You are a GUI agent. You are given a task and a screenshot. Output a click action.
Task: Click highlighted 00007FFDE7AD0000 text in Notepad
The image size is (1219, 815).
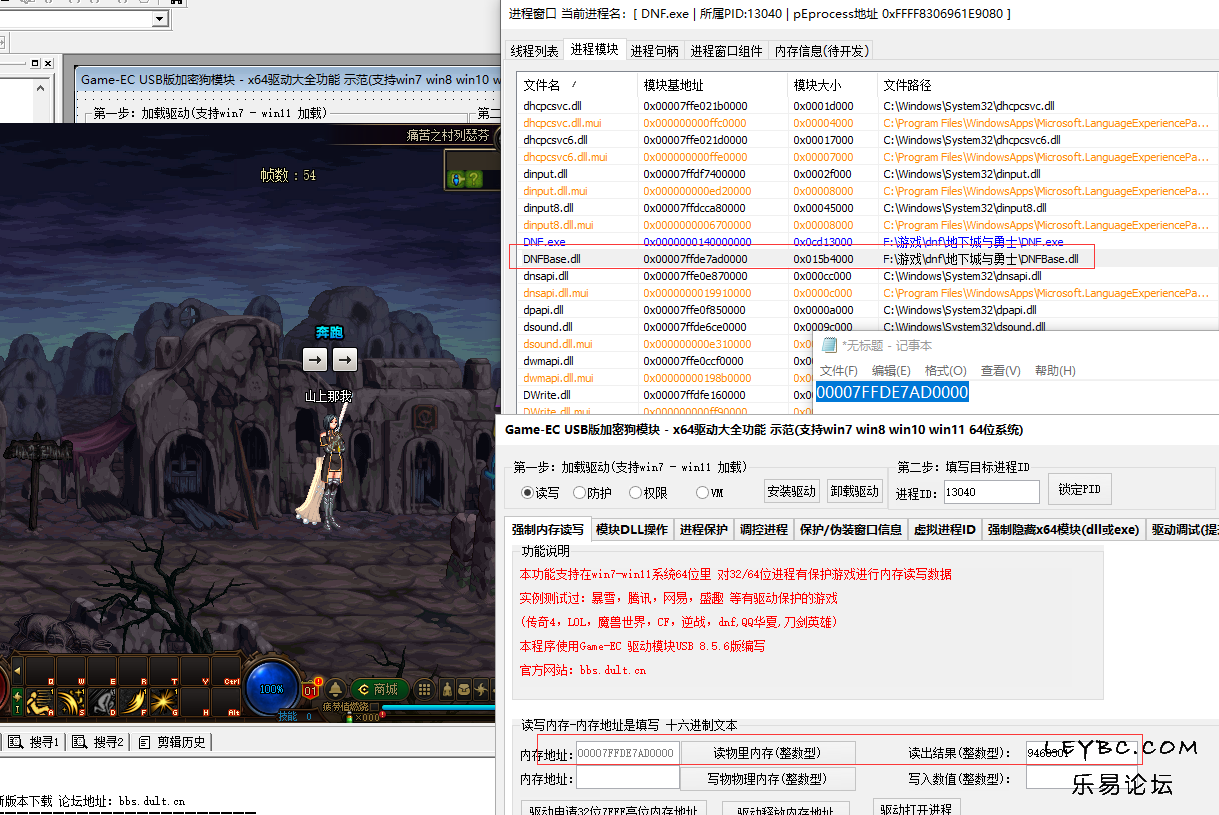click(892, 393)
